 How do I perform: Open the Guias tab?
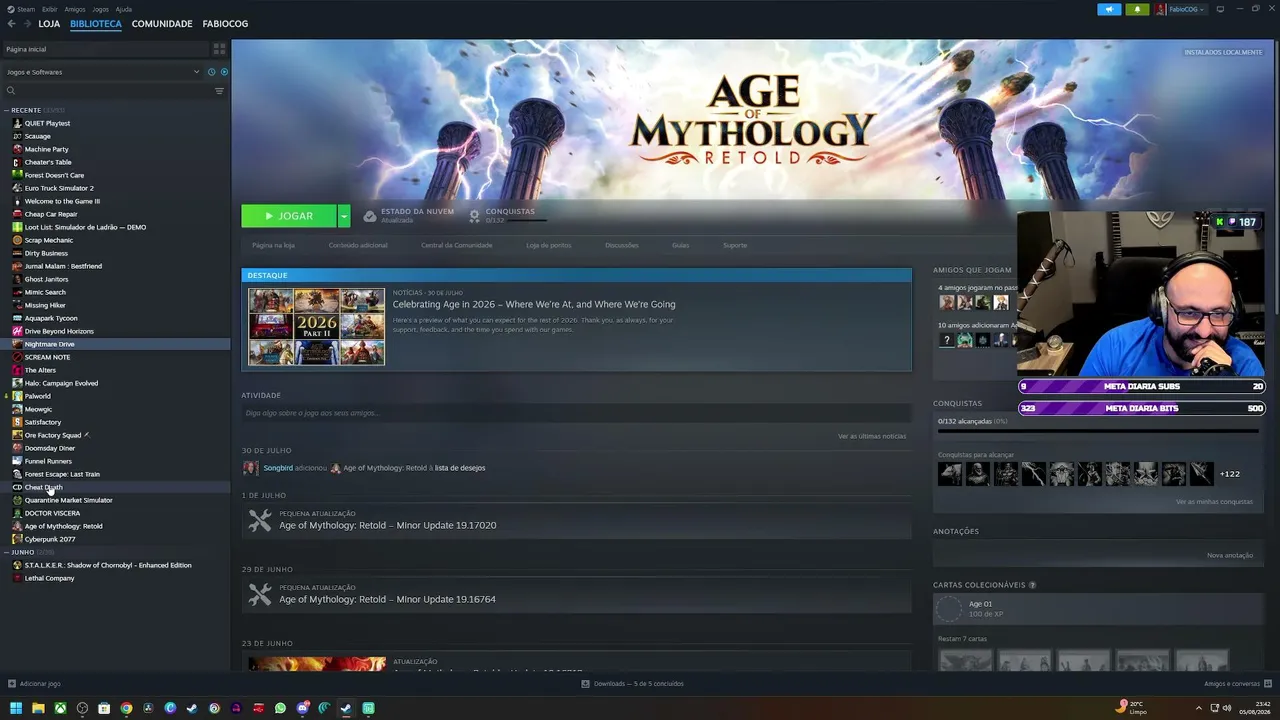coord(681,245)
